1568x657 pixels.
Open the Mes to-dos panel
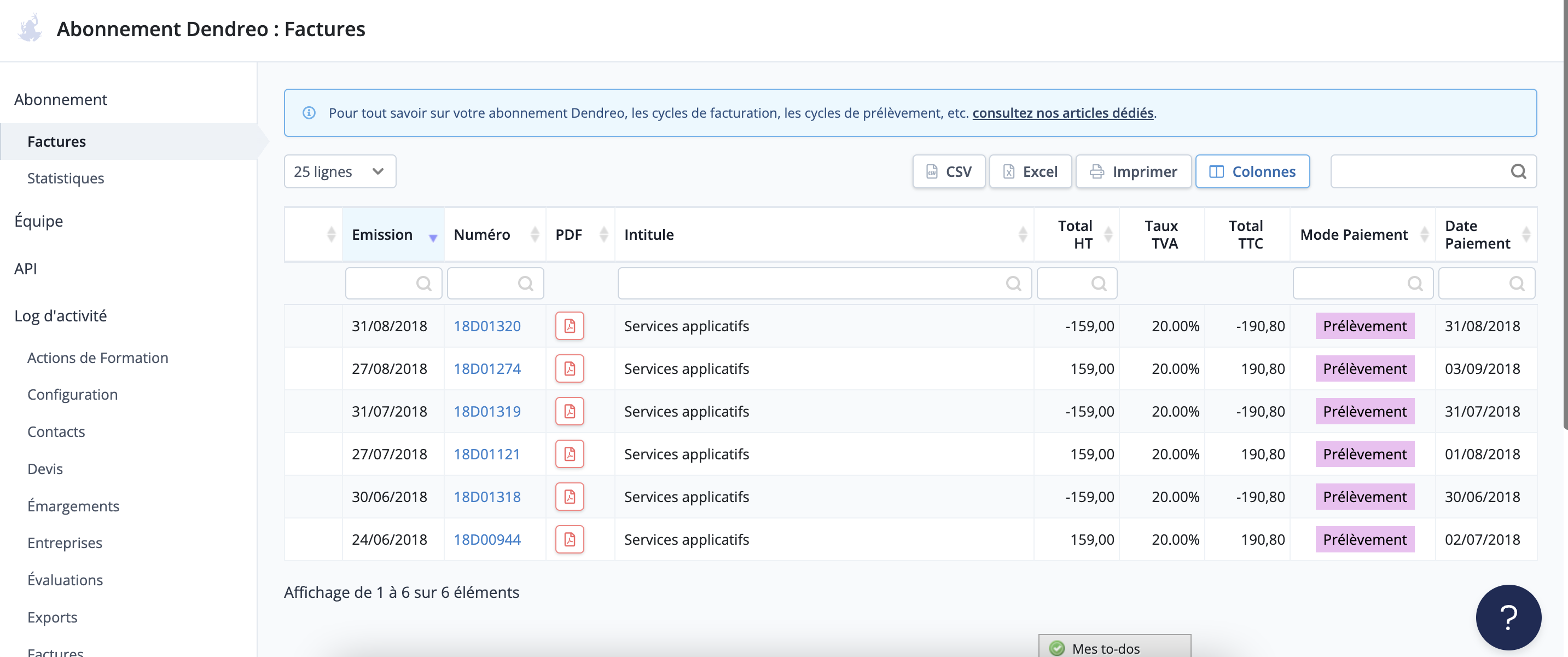pyautogui.click(x=1114, y=647)
